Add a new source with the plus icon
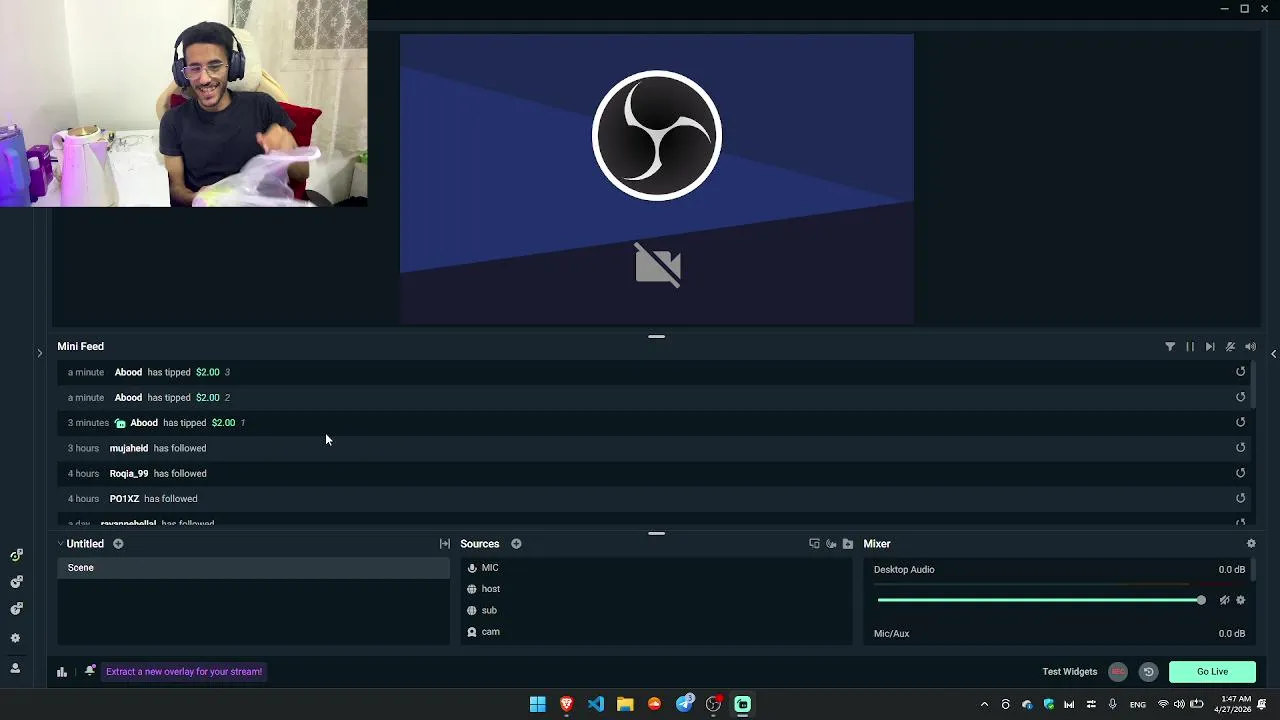 516,544
